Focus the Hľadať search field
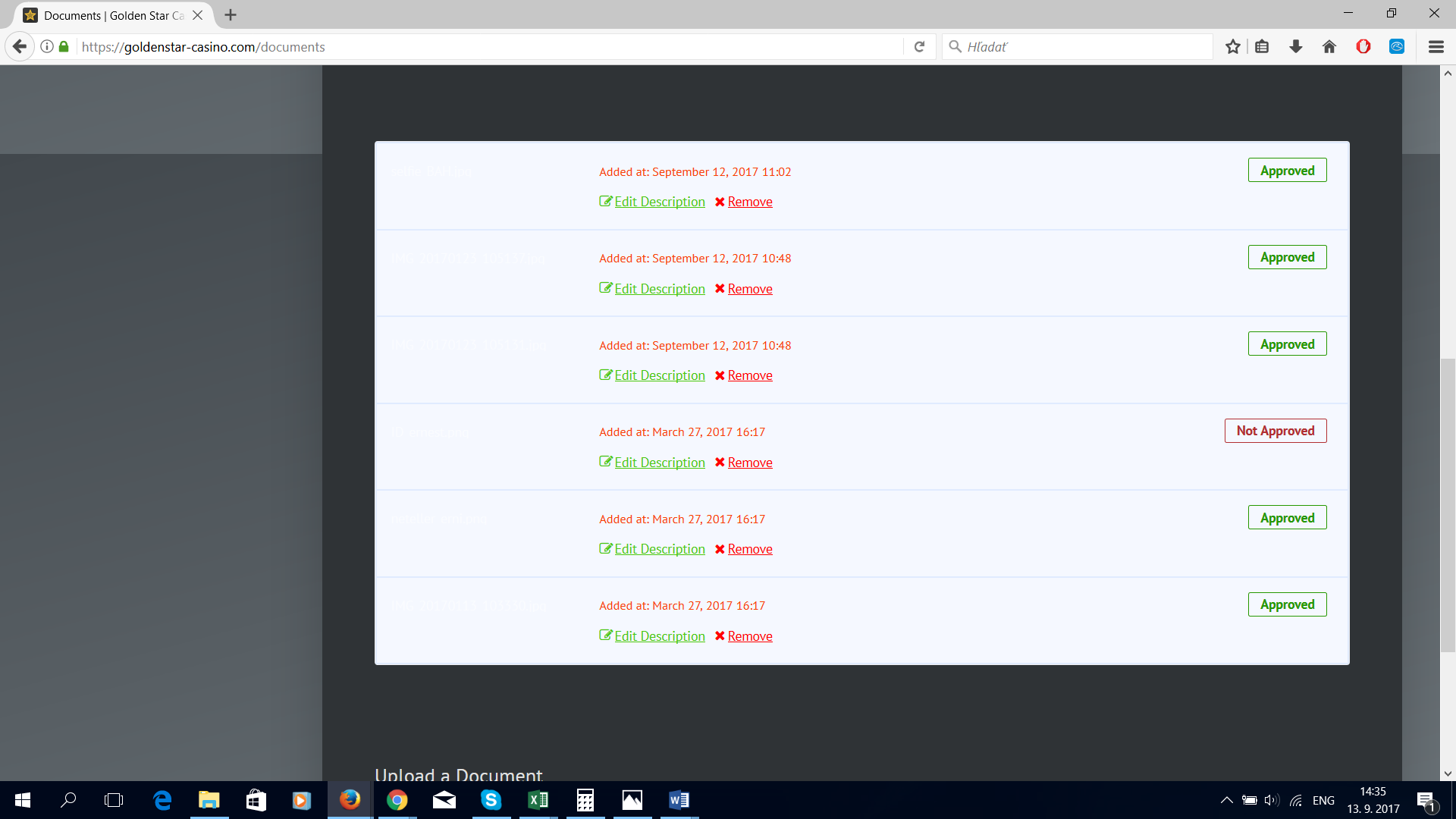Image resolution: width=1456 pixels, height=819 pixels. click(x=1077, y=46)
